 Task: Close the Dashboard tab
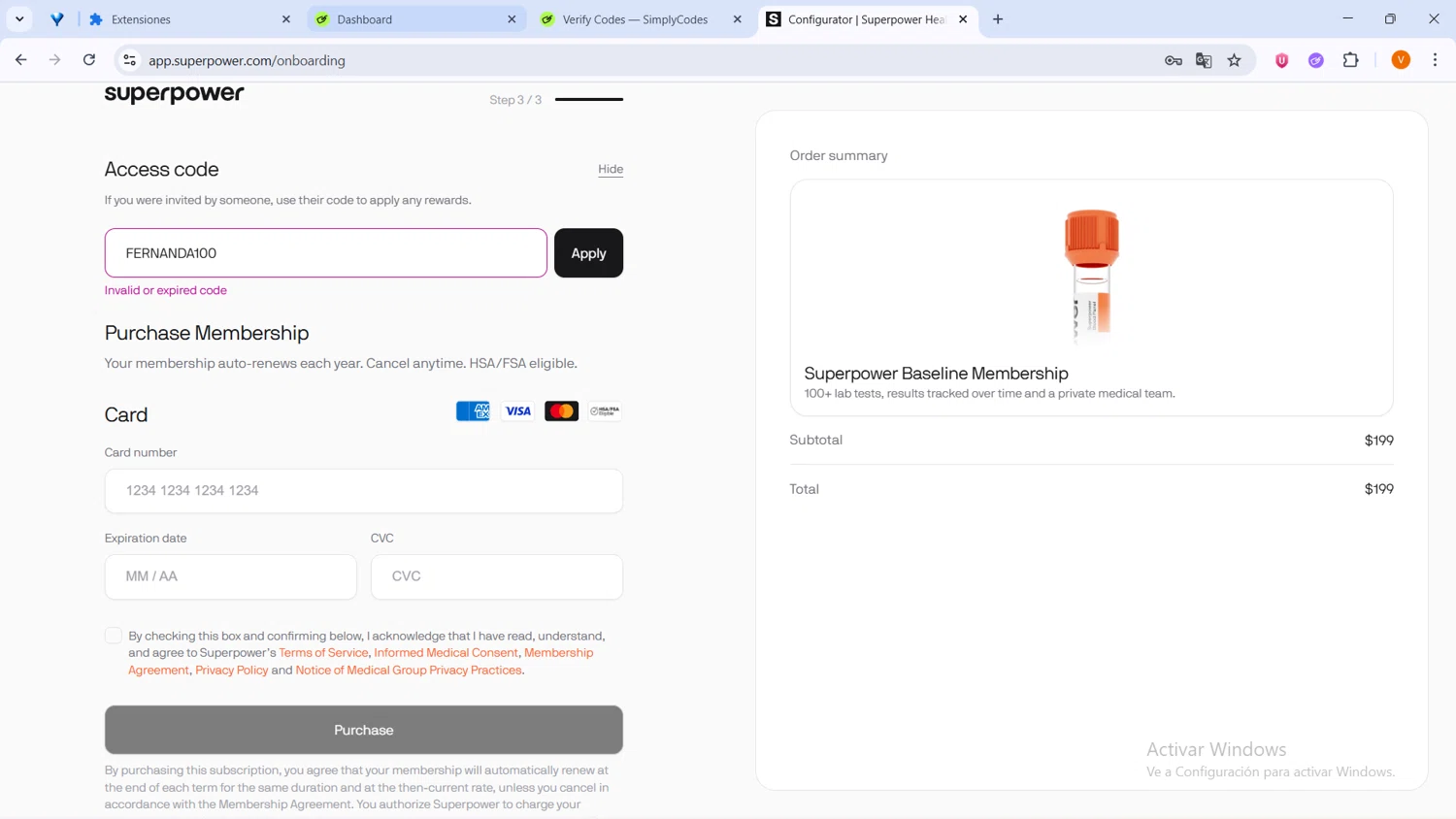pyautogui.click(x=512, y=19)
